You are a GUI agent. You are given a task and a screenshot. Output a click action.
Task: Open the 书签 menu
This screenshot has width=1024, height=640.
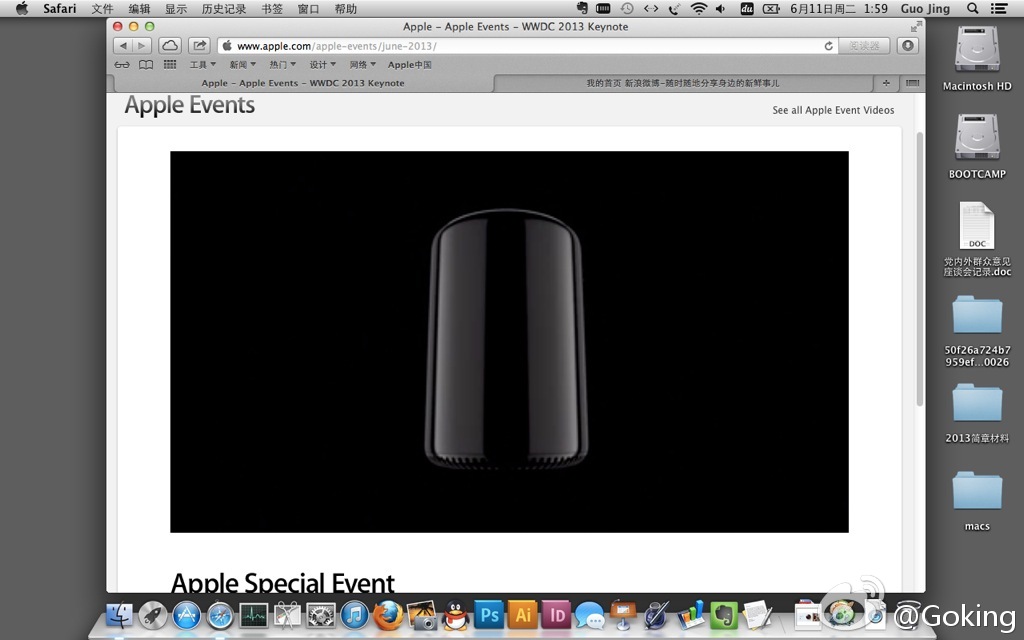[x=272, y=8]
